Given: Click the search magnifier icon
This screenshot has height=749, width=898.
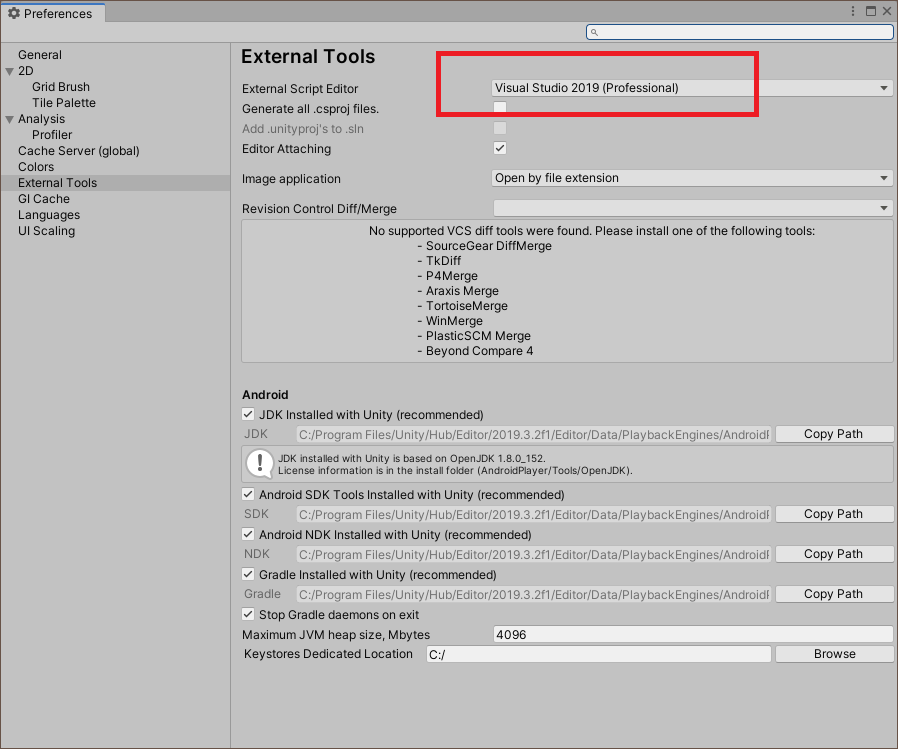Looking at the screenshot, I should pos(594,32).
